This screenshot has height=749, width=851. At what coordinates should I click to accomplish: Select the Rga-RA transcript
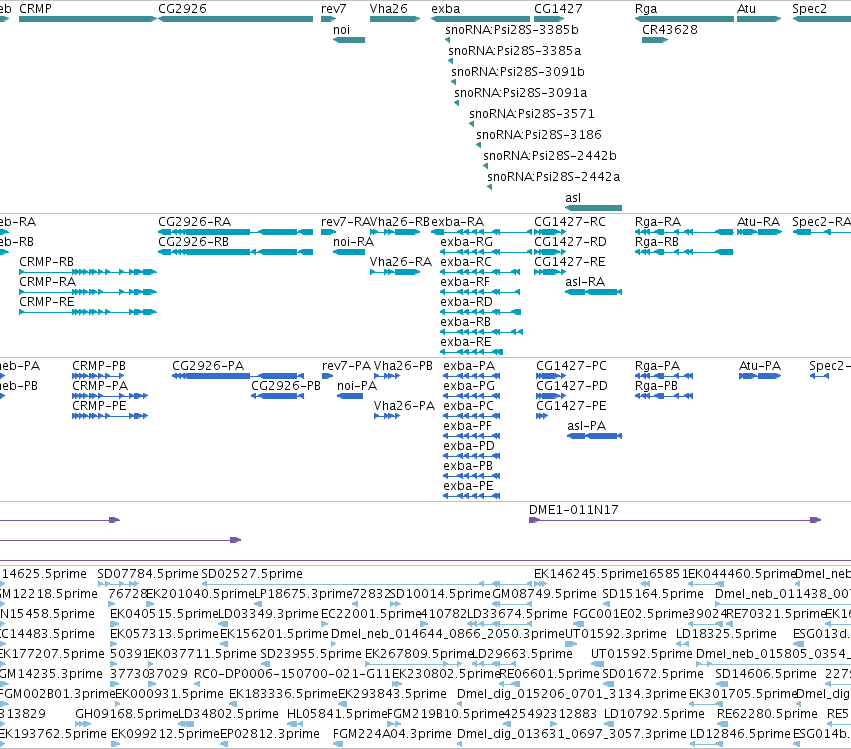pos(684,232)
